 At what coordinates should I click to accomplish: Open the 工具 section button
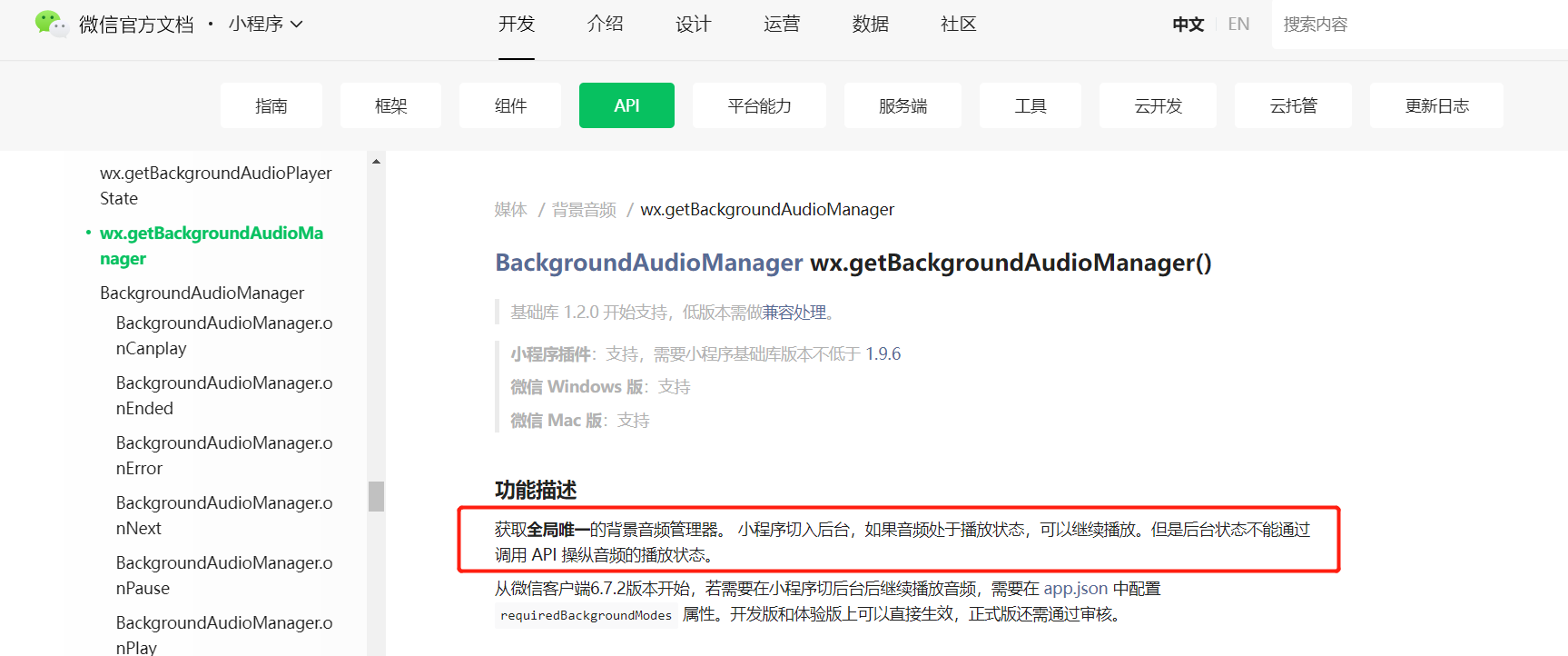click(1031, 105)
